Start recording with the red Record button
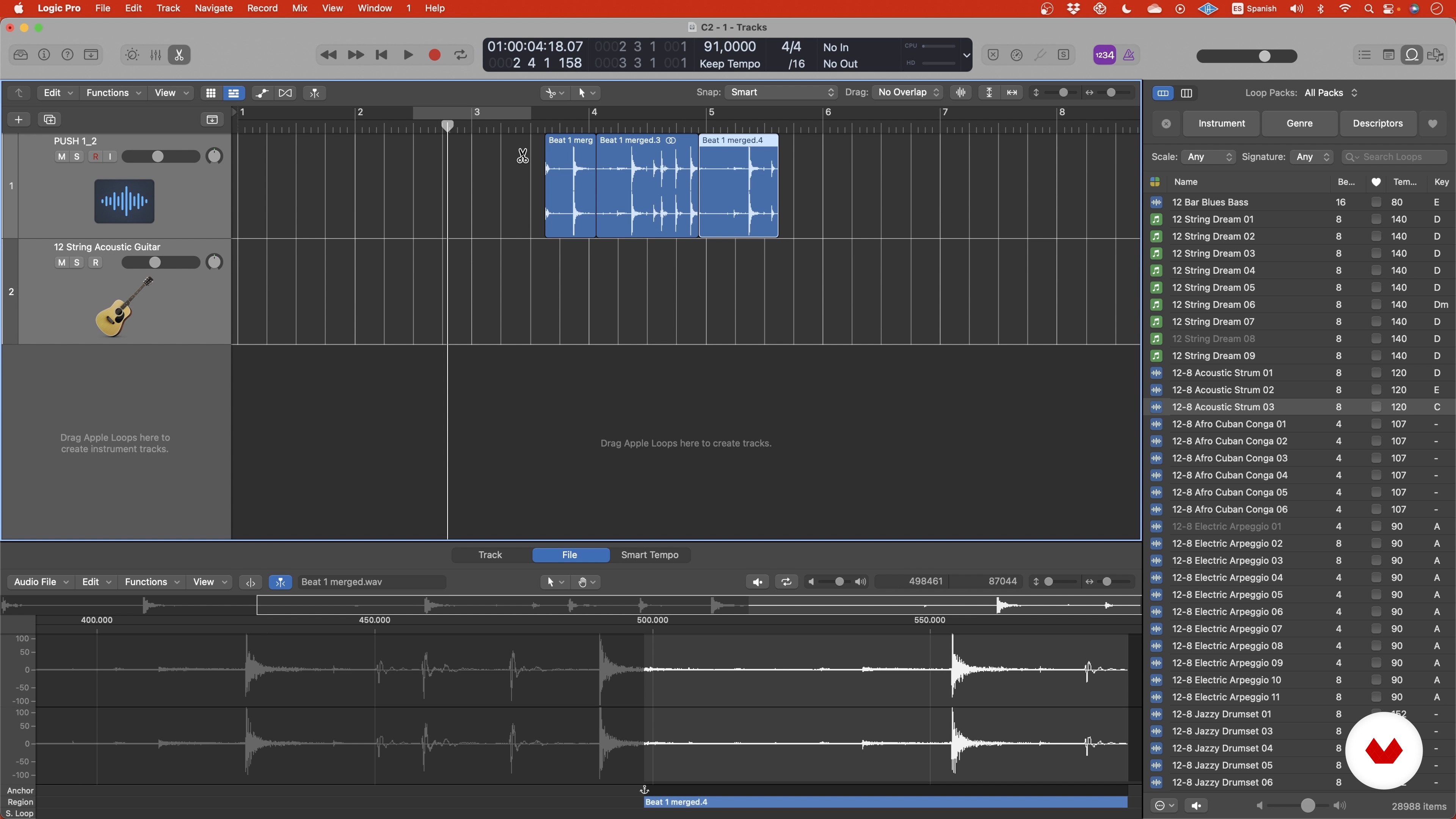1456x819 pixels. click(435, 55)
